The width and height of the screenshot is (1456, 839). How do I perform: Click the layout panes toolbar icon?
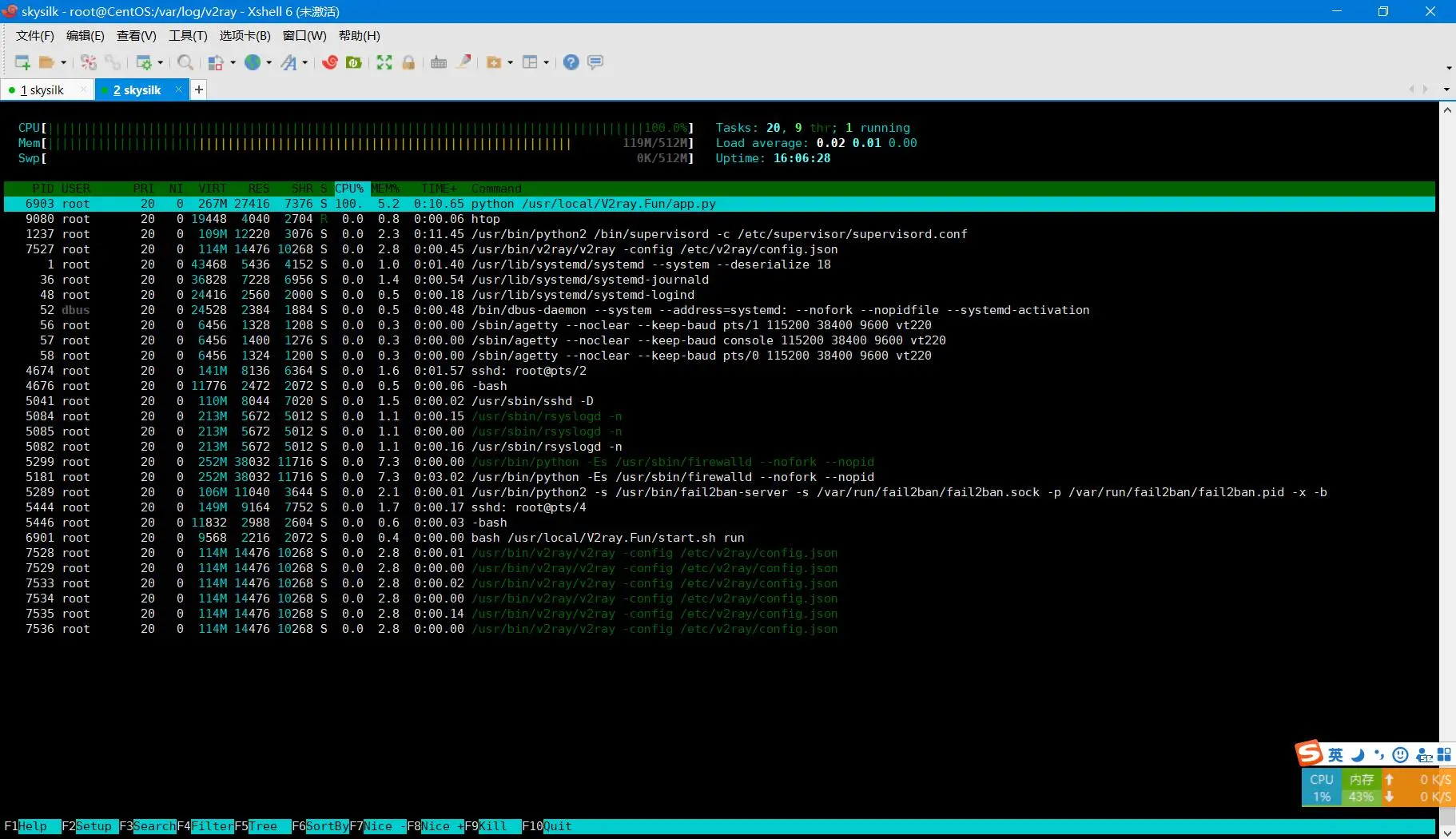(530, 62)
